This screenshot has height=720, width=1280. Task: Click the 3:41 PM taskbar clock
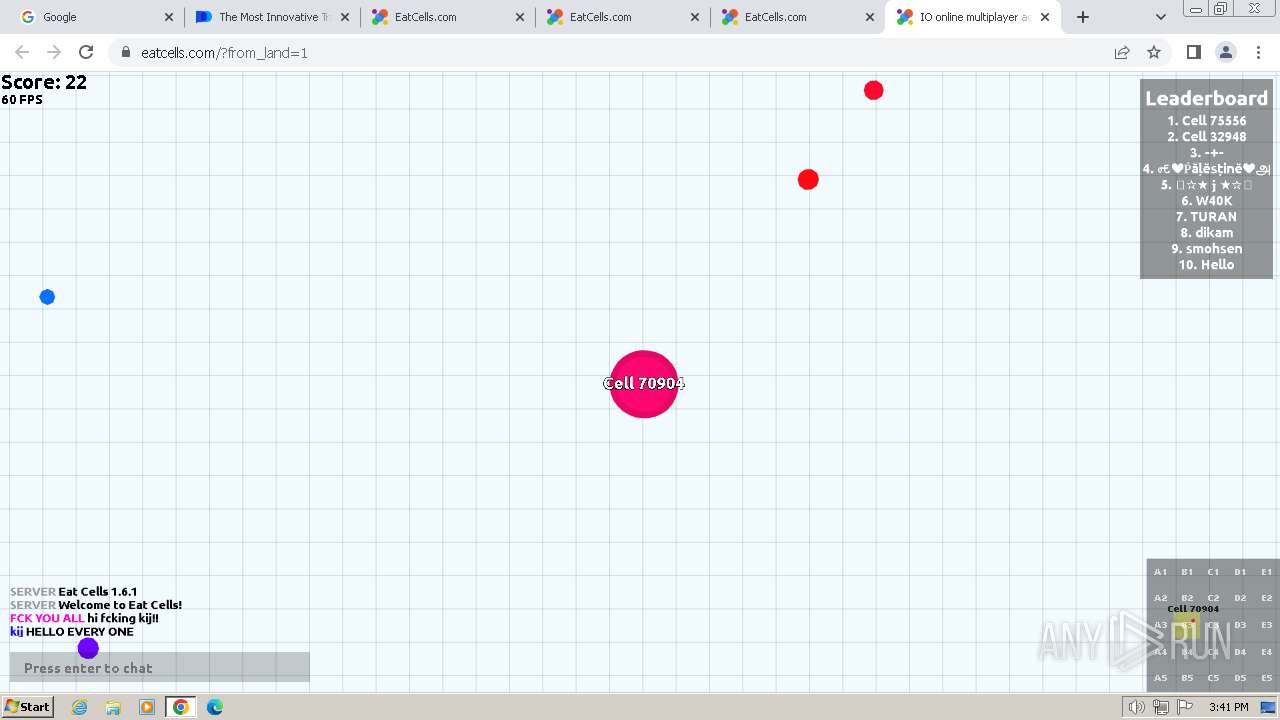(x=1228, y=707)
